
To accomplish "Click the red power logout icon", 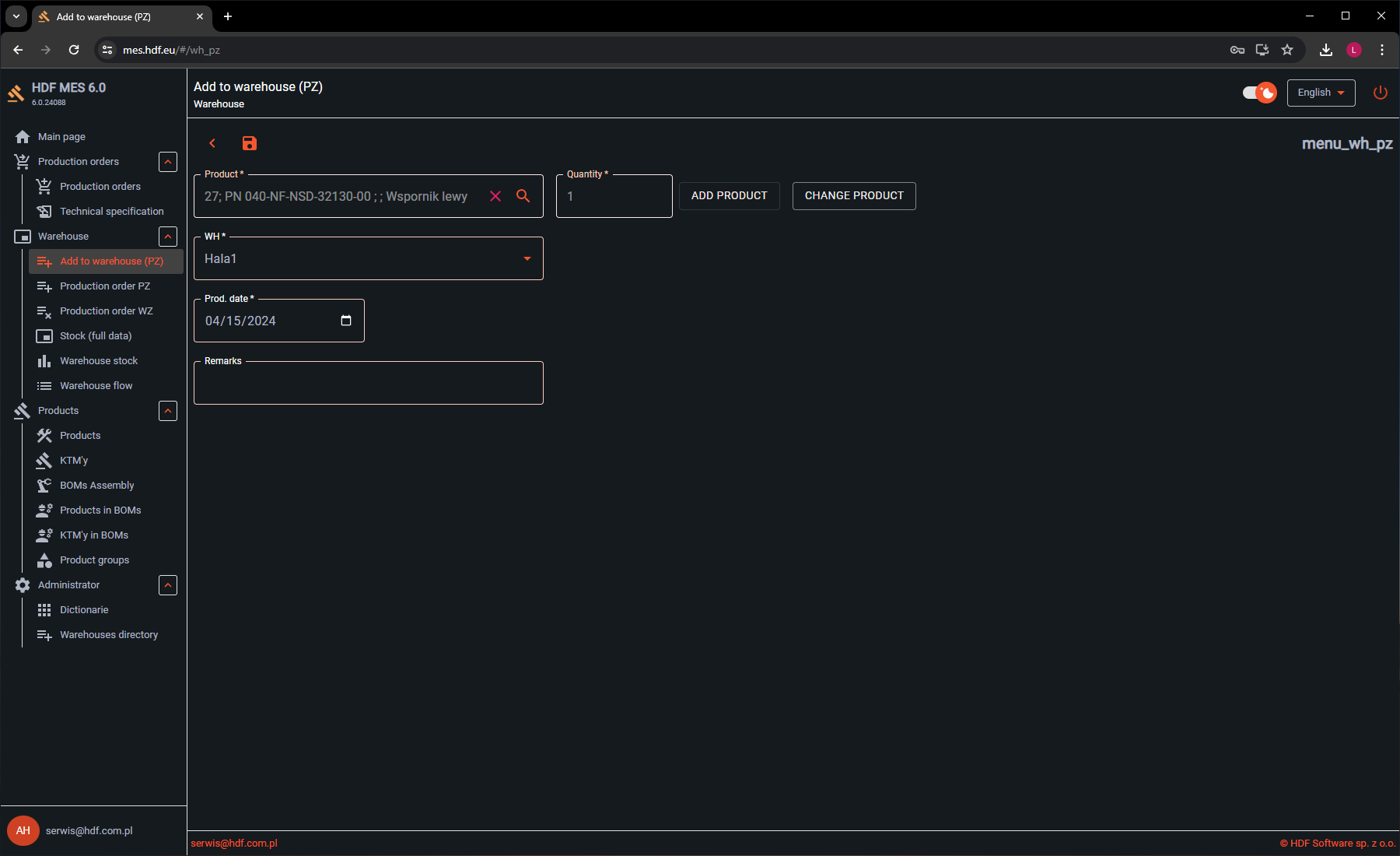I will tap(1380, 93).
